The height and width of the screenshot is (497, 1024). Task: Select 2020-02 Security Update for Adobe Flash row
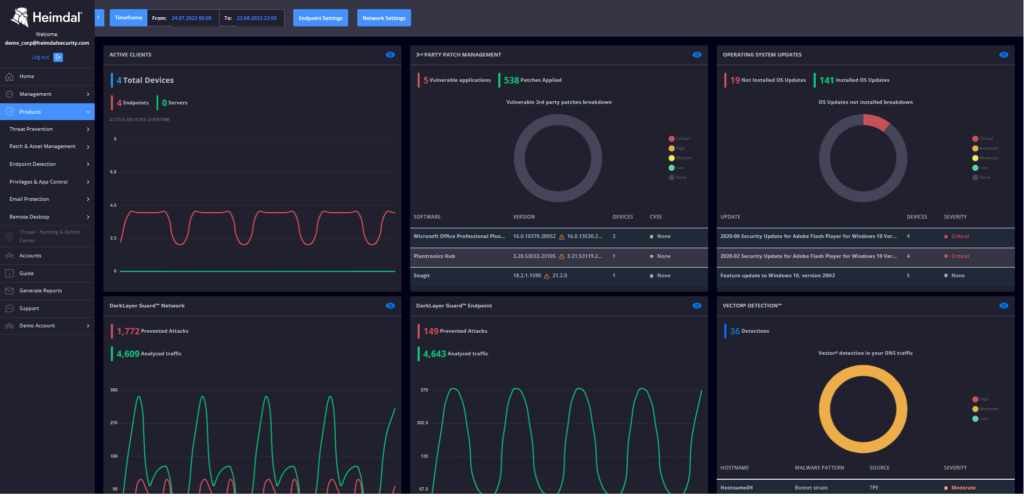[865, 257]
